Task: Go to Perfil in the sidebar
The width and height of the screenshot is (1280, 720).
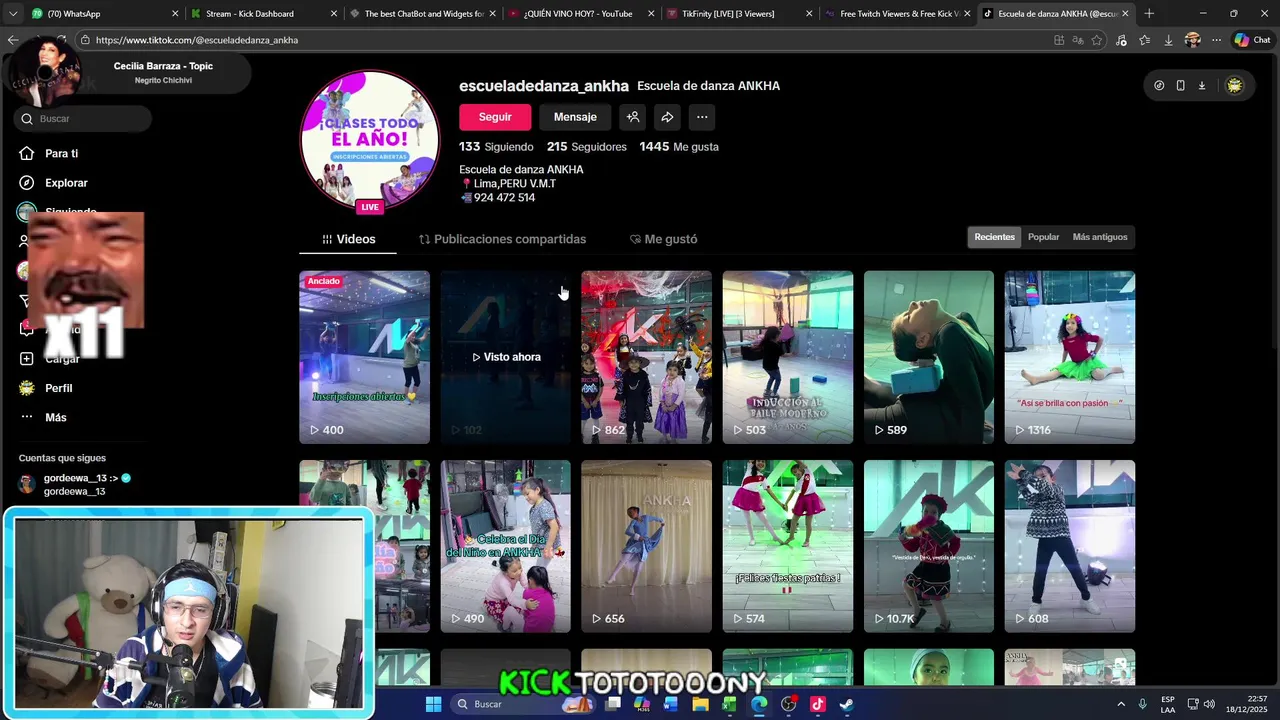Action: [46, 388]
